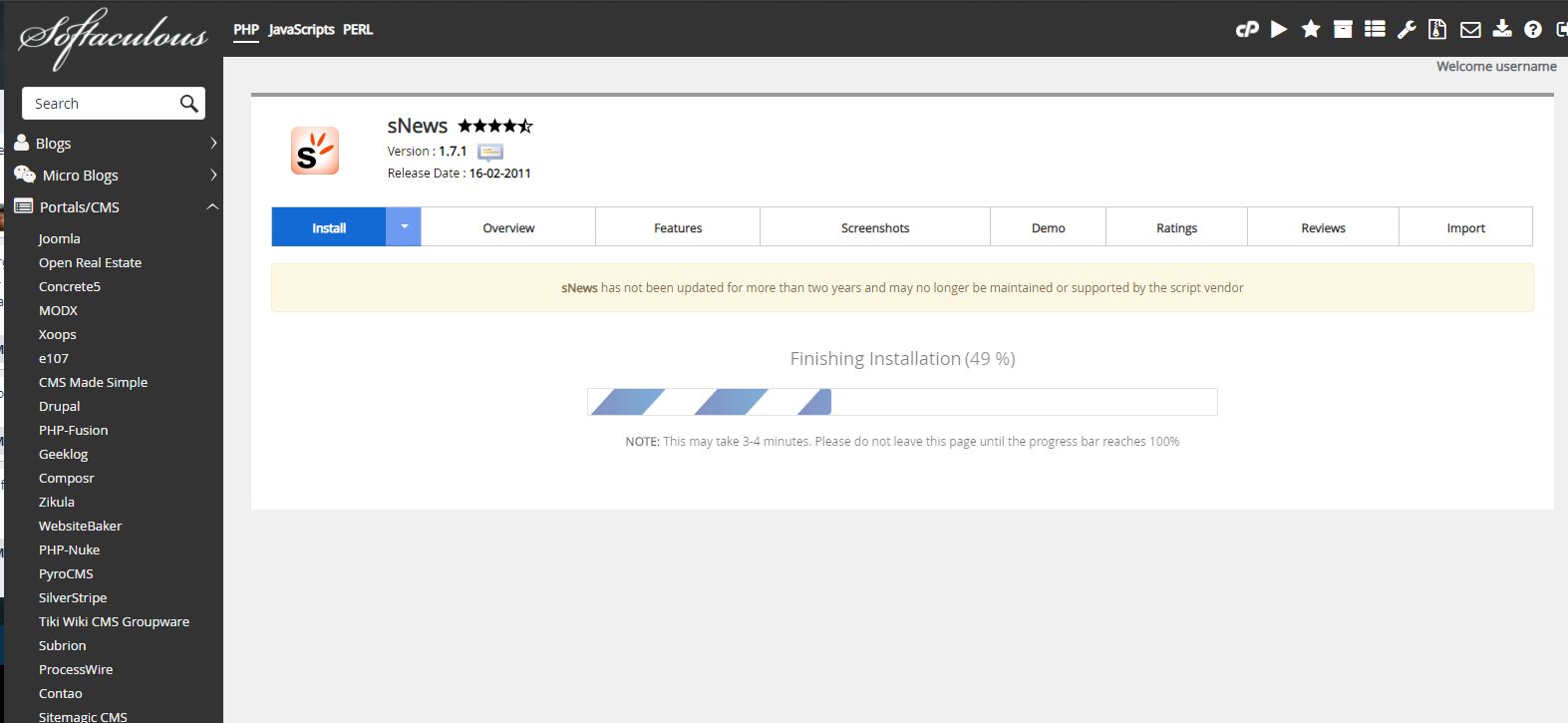Viewport: 1568px width, 723px height.
Task: Select Subrion in the sidebar
Action: coord(63,645)
